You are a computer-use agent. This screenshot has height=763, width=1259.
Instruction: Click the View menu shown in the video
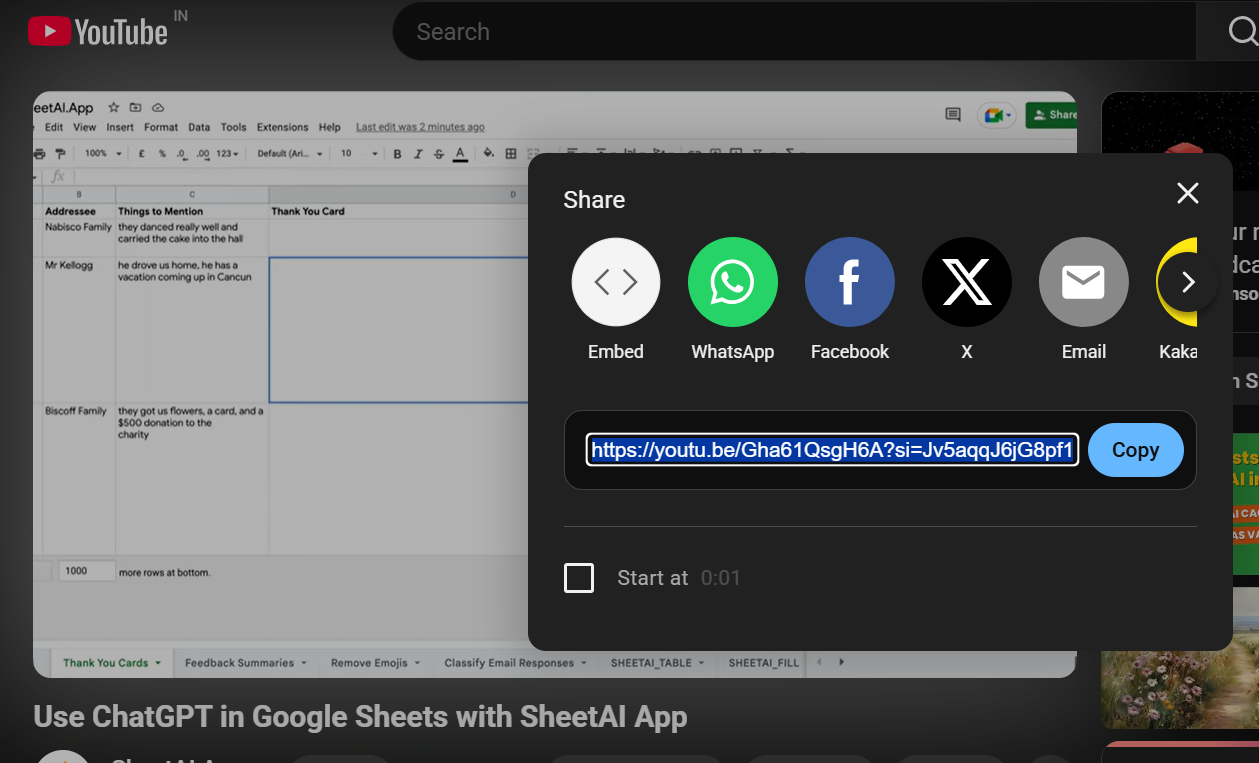click(x=85, y=127)
